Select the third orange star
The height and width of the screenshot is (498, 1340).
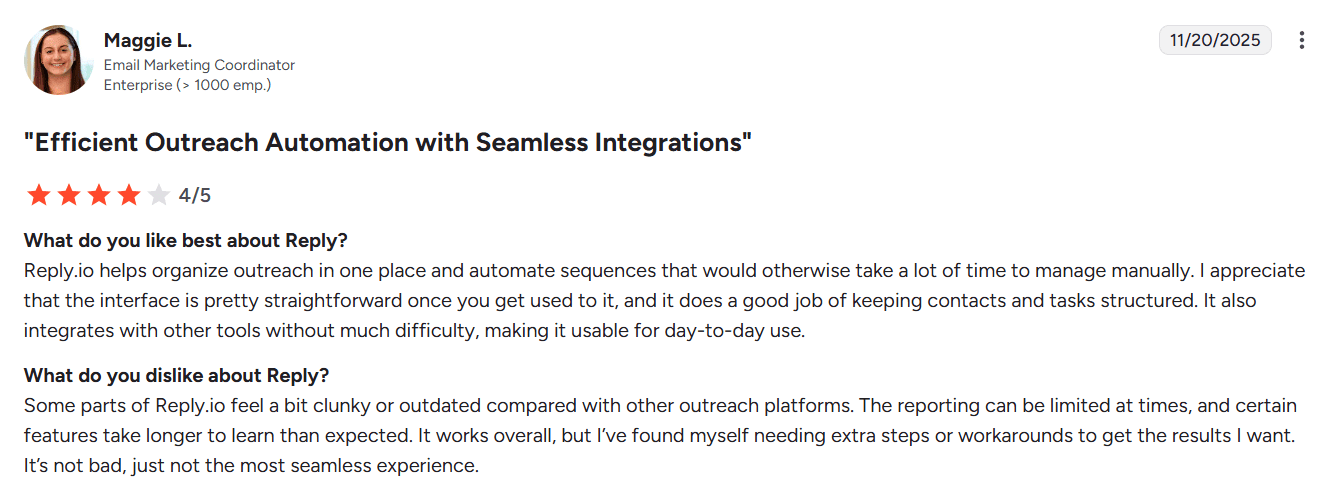(x=98, y=195)
